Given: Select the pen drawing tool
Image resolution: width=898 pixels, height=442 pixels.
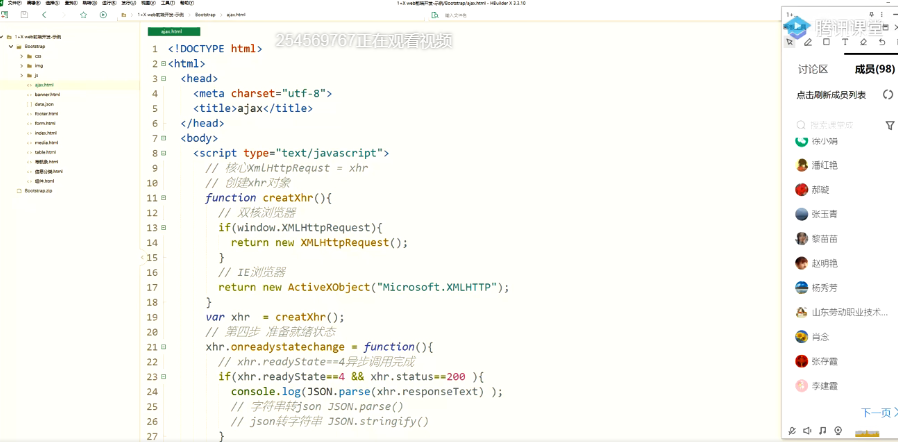Looking at the screenshot, I should click(x=808, y=42).
